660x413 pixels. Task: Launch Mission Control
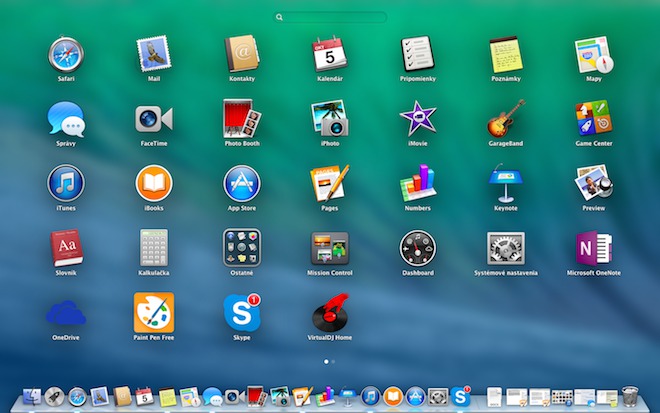pyautogui.click(x=330, y=248)
